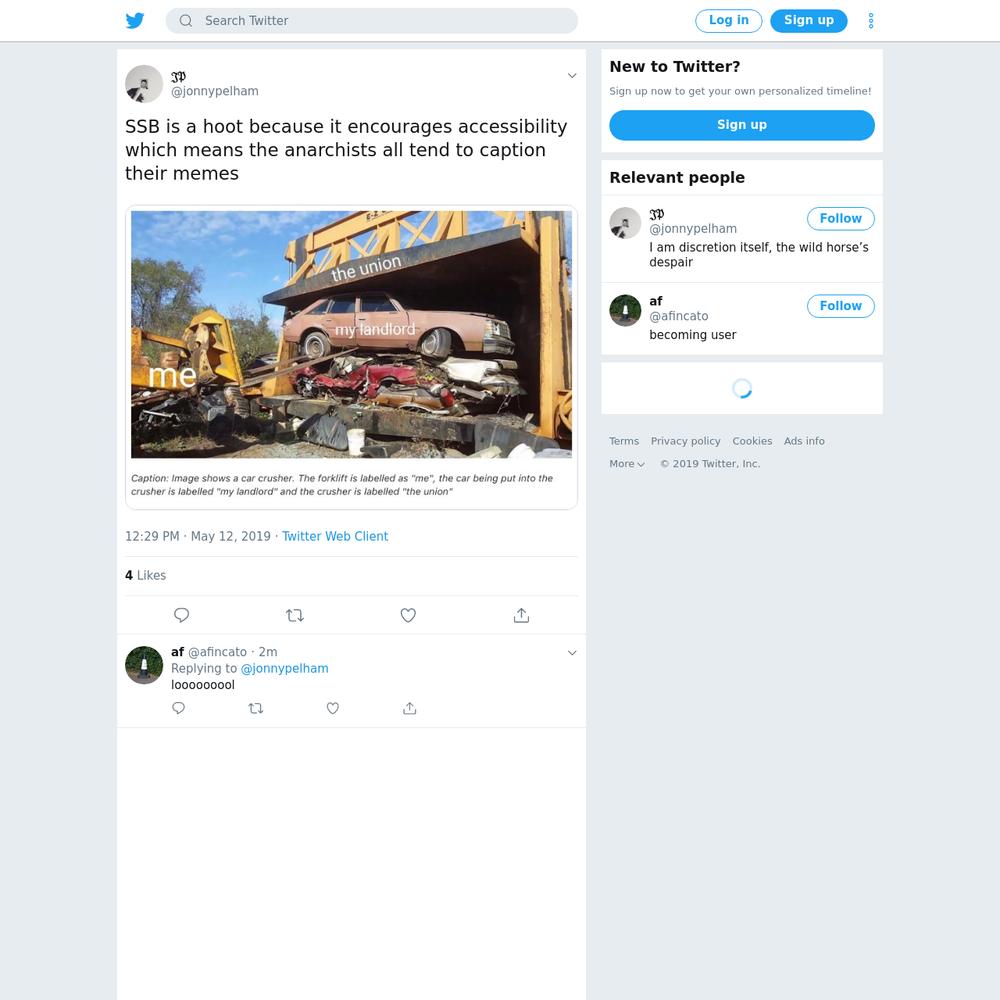This screenshot has width=1000, height=1000.
Task: Like the main tweet with heart icon
Action: (408, 615)
